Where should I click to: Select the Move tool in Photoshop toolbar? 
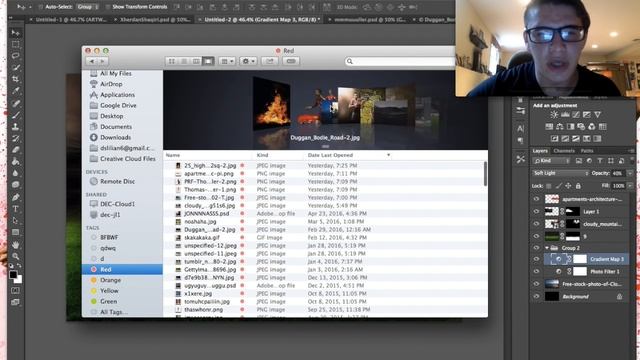point(16,33)
